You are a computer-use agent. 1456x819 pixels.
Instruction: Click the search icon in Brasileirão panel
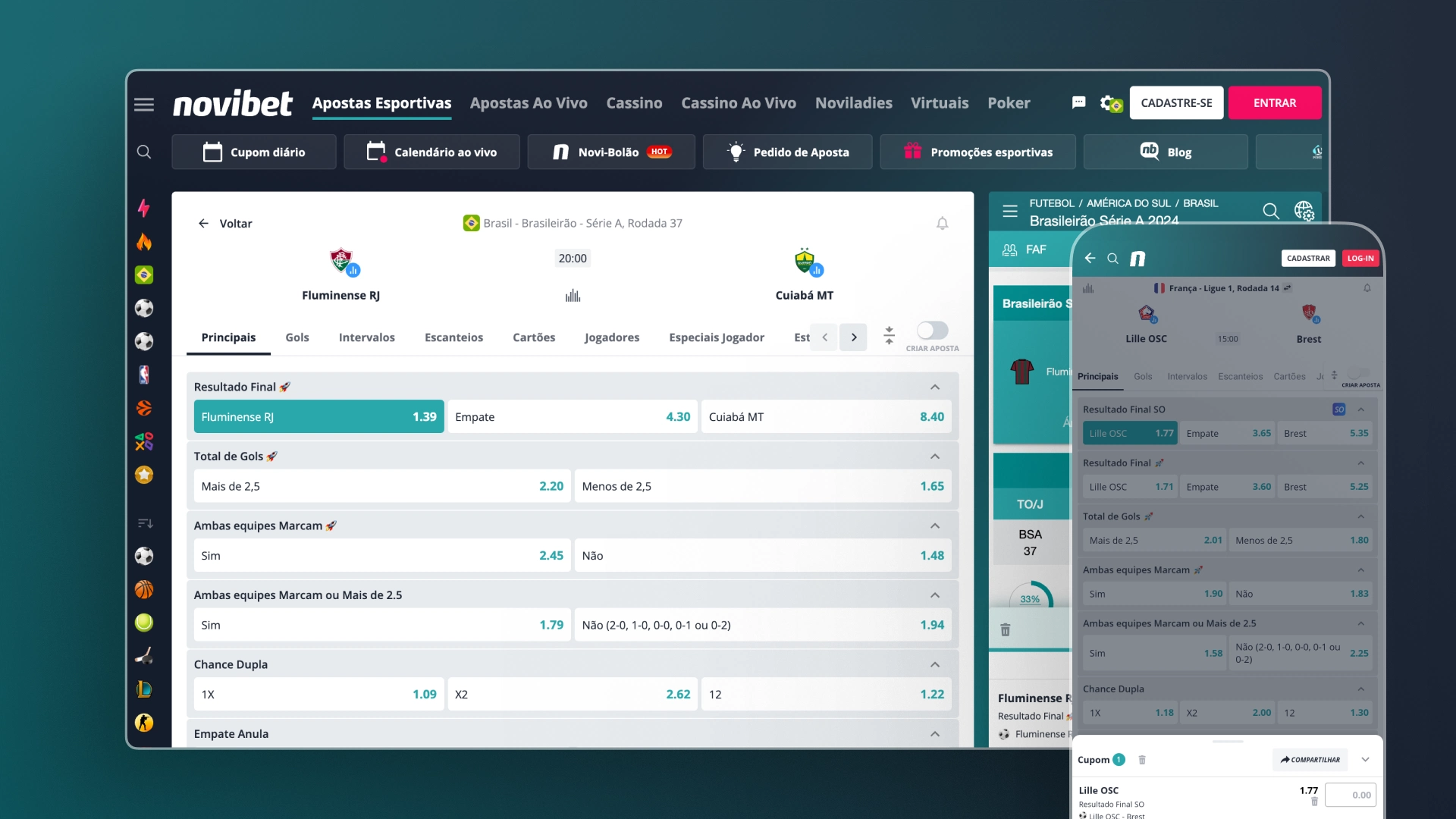click(x=1271, y=211)
